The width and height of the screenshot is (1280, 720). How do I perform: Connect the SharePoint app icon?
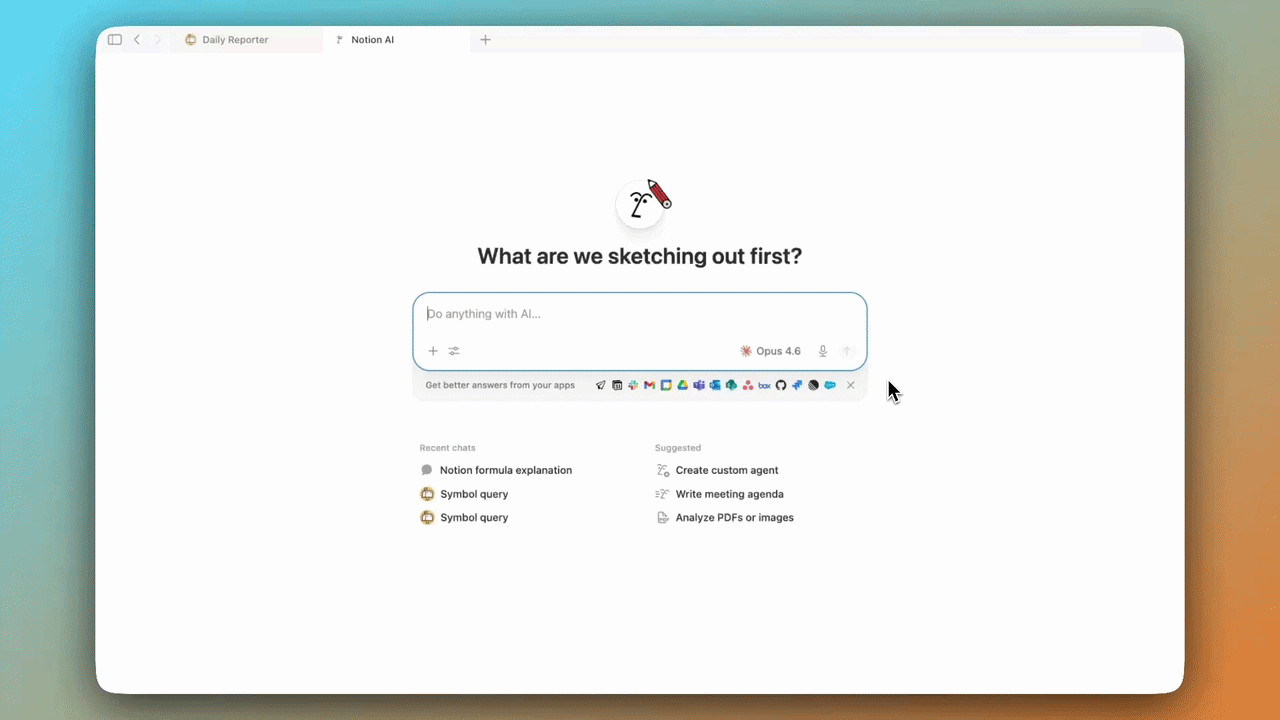(x=731, y=385)
